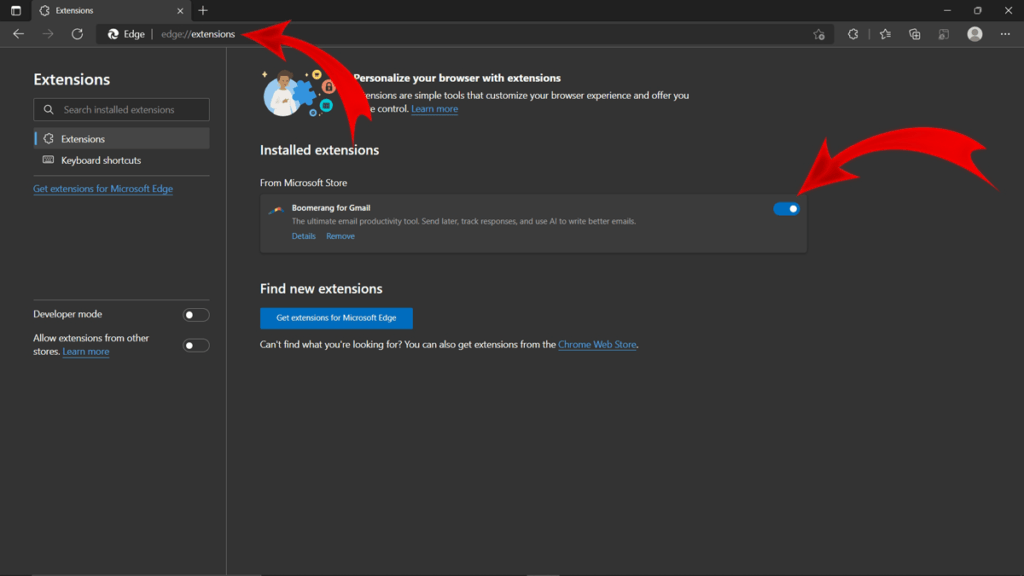Open a new browser tab
This screenshot has width=1024, height=576.
(x=202, y=10)
